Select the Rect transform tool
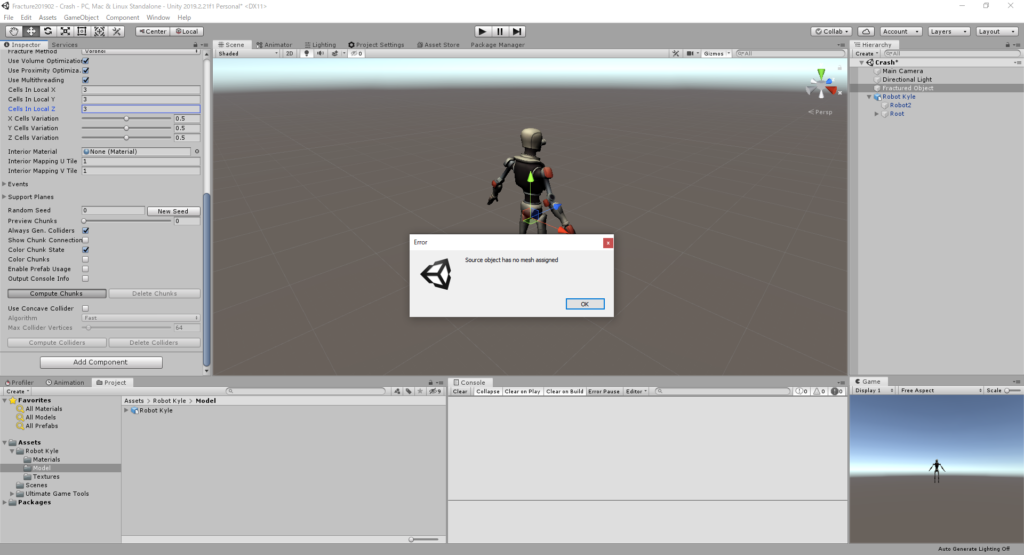 click(82, 31)
